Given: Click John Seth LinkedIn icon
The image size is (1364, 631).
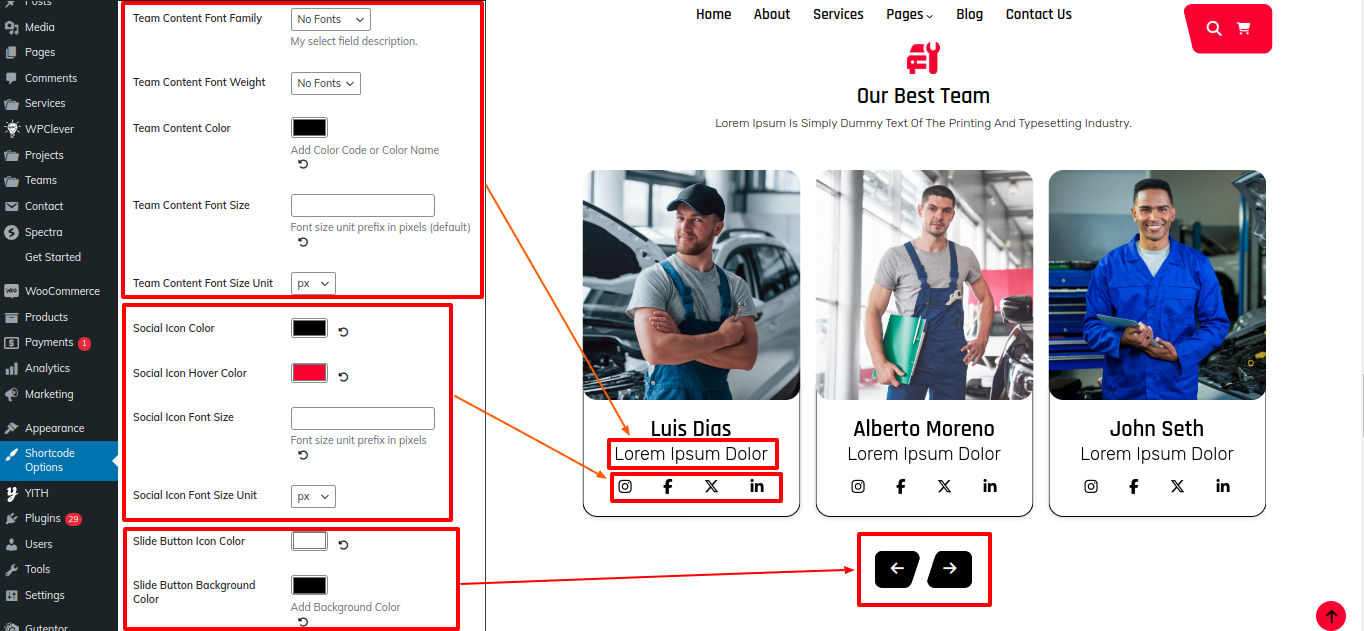Looking at the screenshot, I should tap(1223, 486).
